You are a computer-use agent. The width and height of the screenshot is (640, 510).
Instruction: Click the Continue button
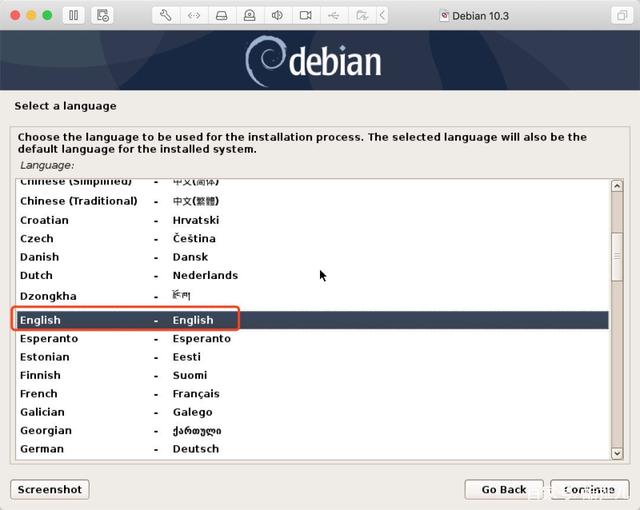590,489
